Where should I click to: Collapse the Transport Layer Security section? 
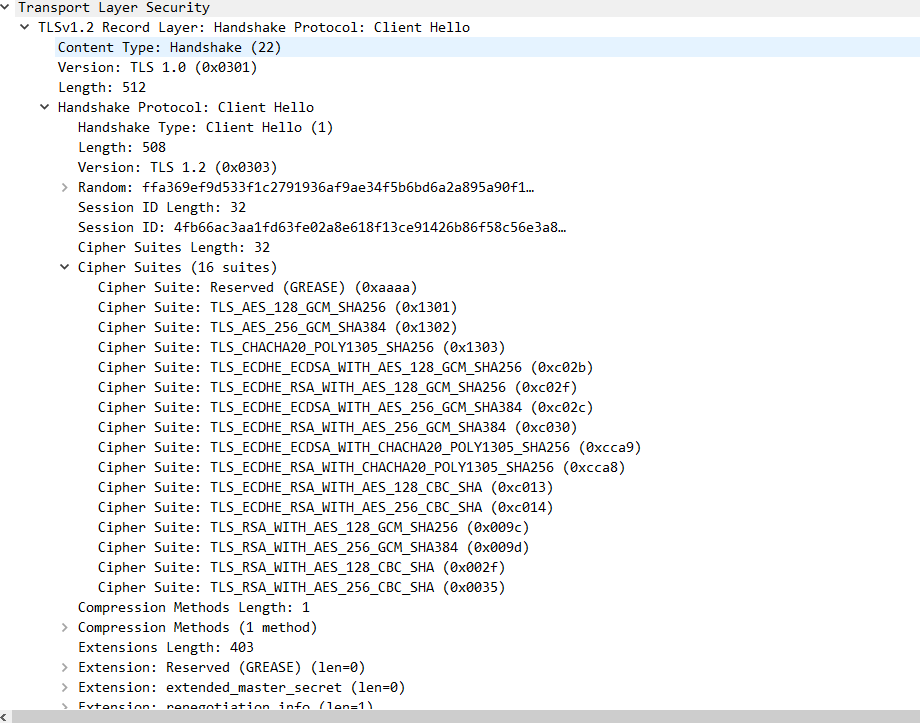pyautogui.click(x=5, y=8)
